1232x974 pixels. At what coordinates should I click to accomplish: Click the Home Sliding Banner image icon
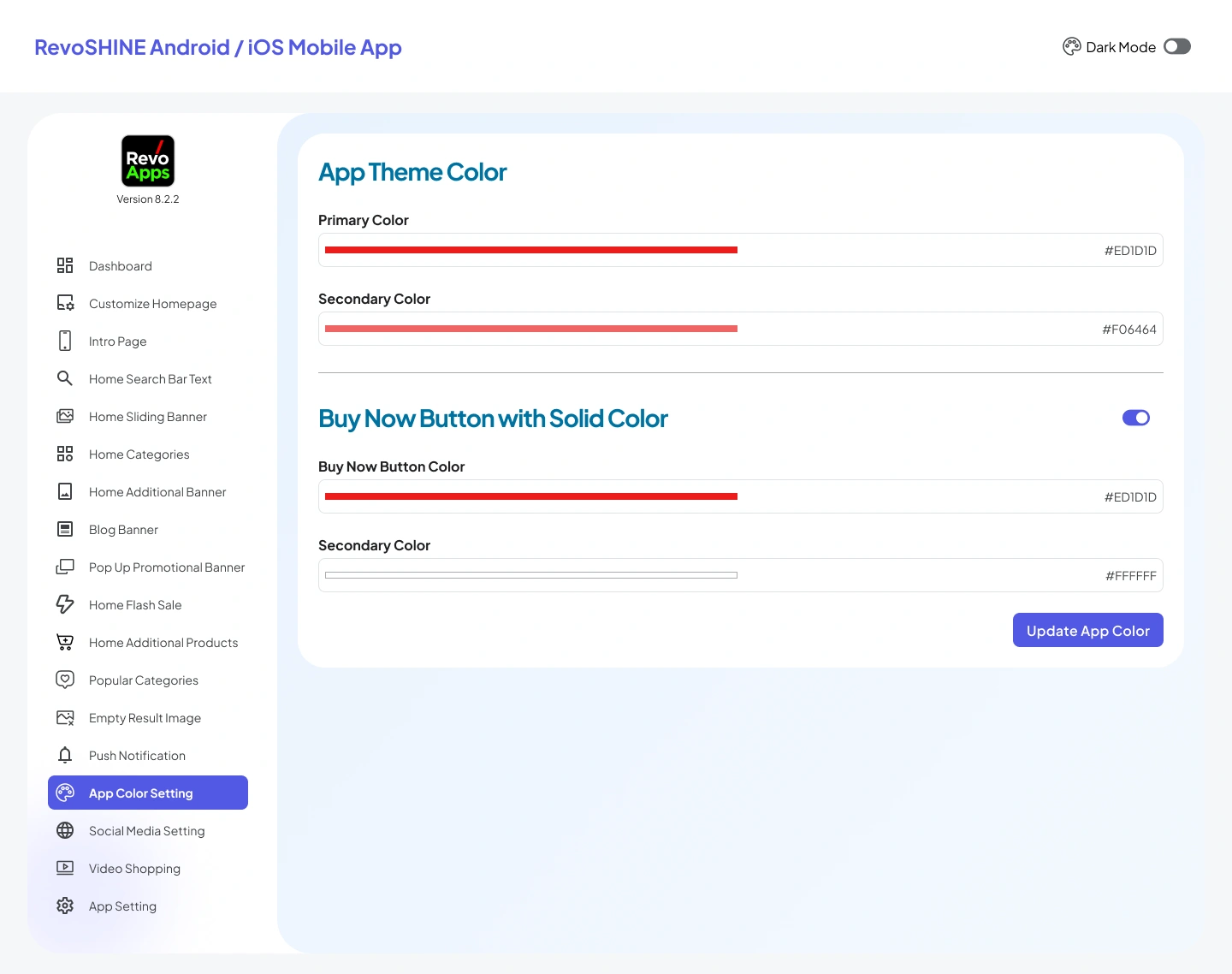tap(65, 416)
